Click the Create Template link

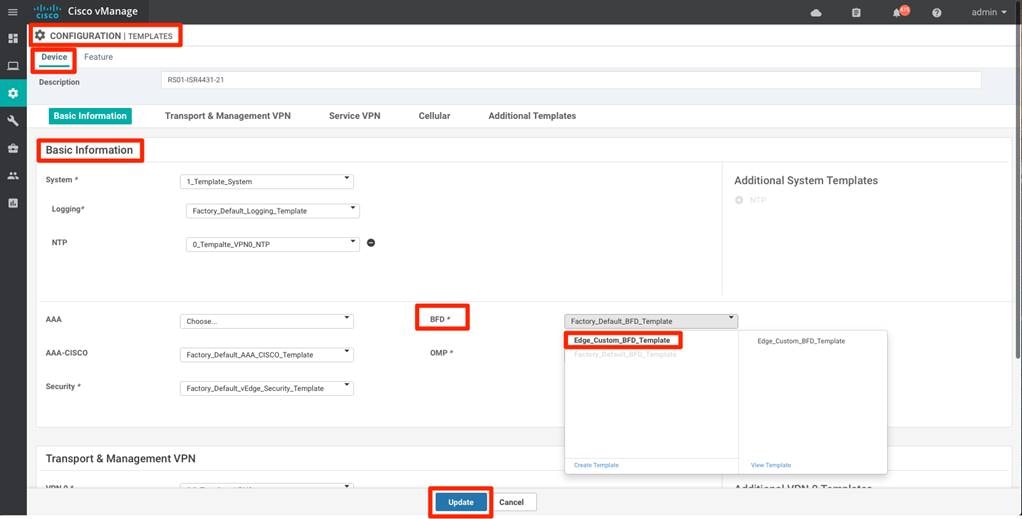[596, 466]
